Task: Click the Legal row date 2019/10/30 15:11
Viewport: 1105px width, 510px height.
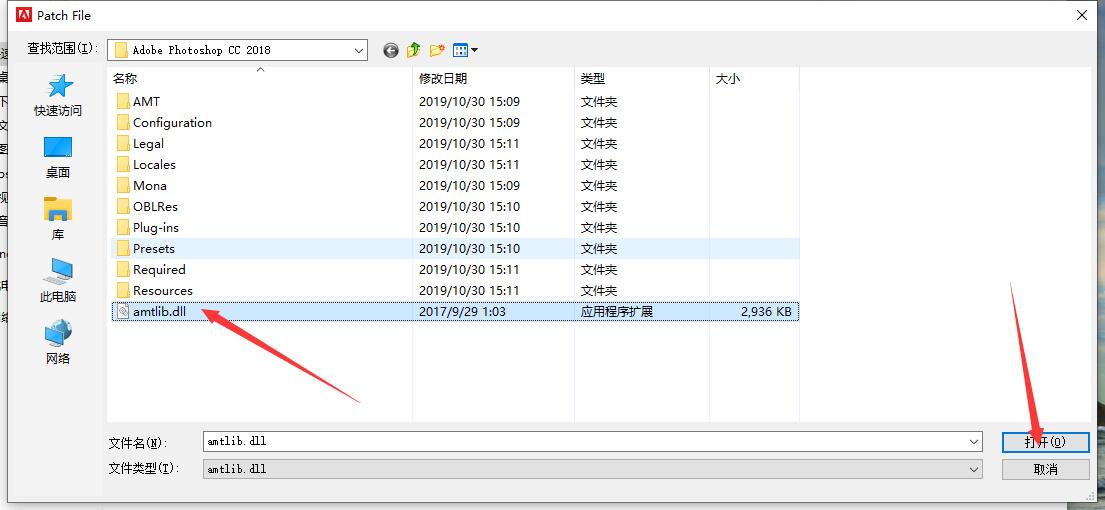Action: (469, 144)
